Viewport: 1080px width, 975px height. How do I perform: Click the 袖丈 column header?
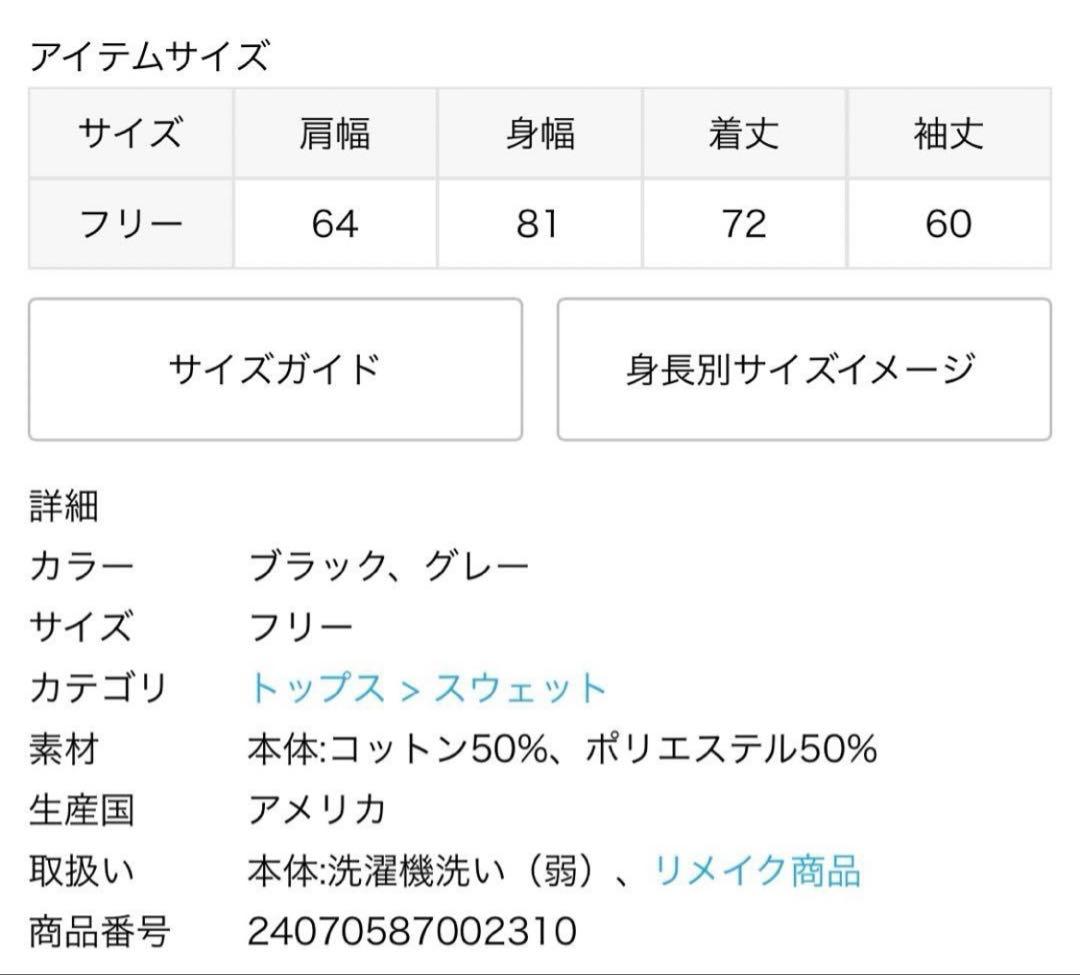(949, 134)
